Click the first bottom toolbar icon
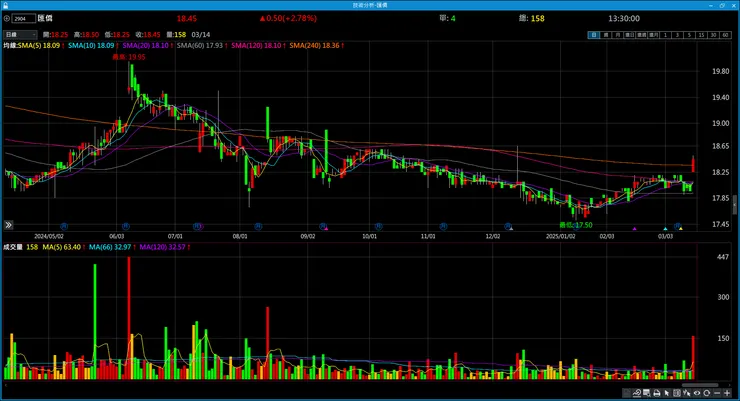The width and height of the screenshot is (740, 401). (x=626, y=393)
